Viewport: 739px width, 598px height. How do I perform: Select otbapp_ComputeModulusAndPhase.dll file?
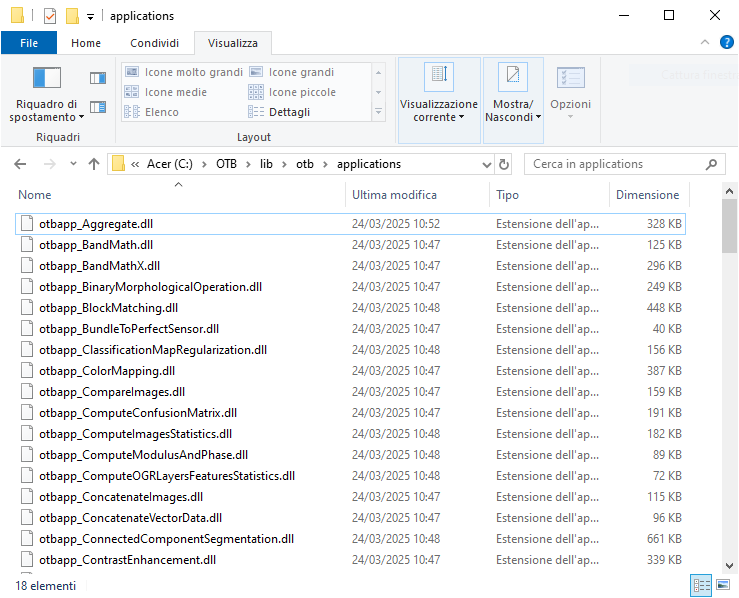point(351,455)
